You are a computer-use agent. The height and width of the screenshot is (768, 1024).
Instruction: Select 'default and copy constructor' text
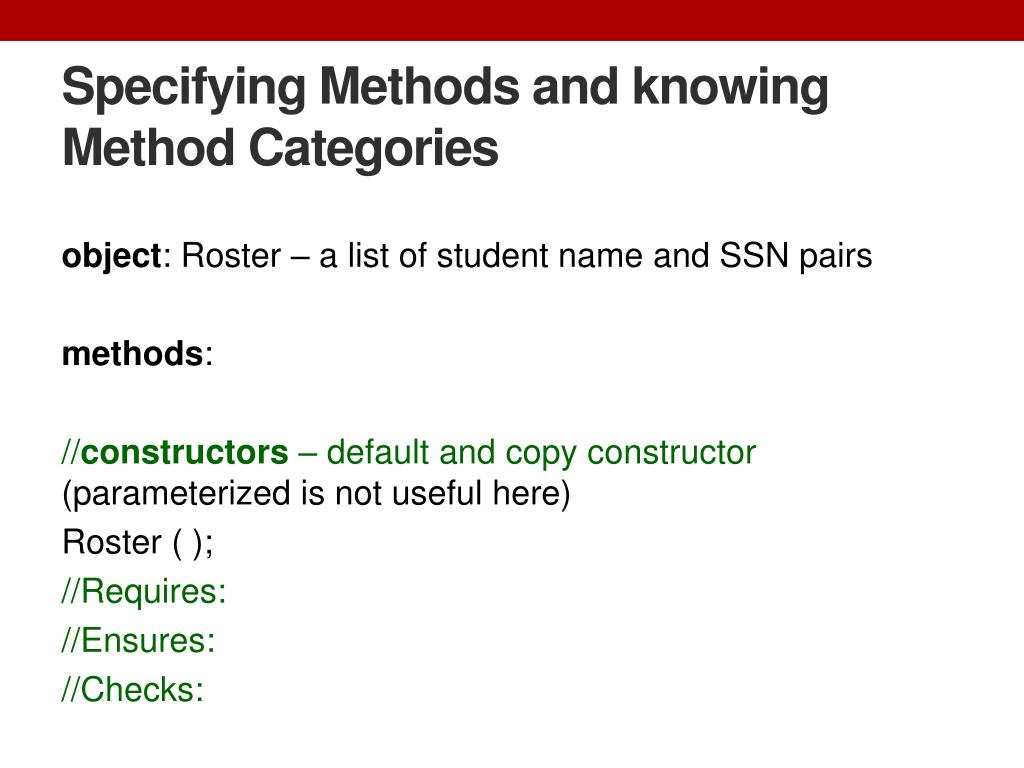click(541, 454)
